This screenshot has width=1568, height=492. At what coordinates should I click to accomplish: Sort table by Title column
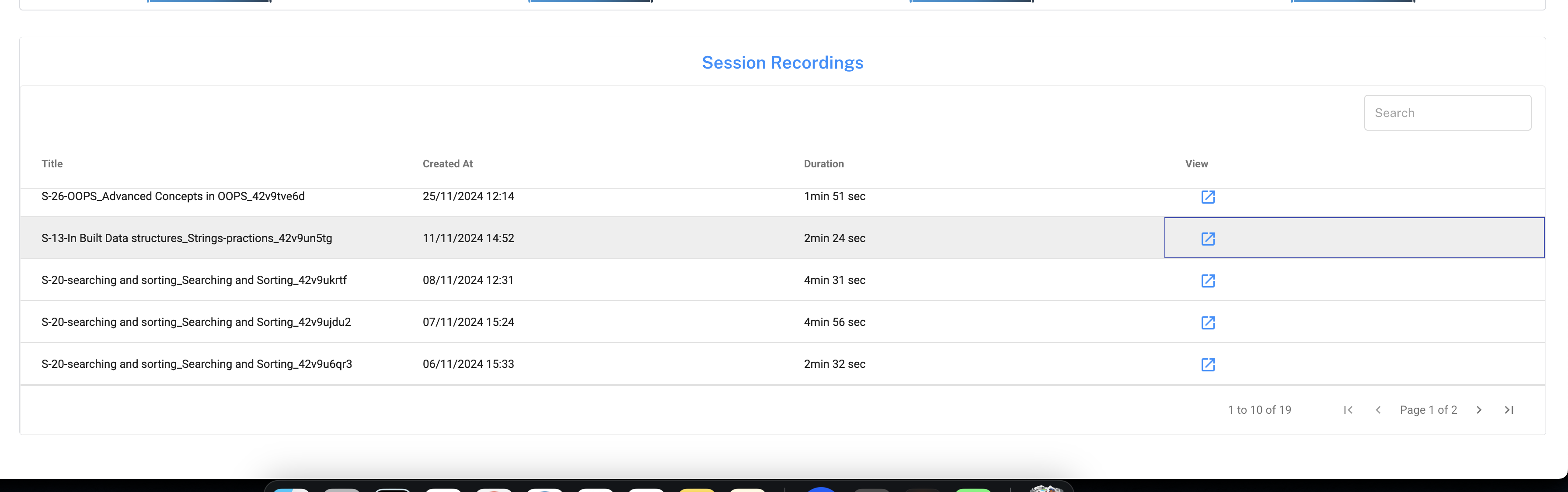tap(52, 163)
